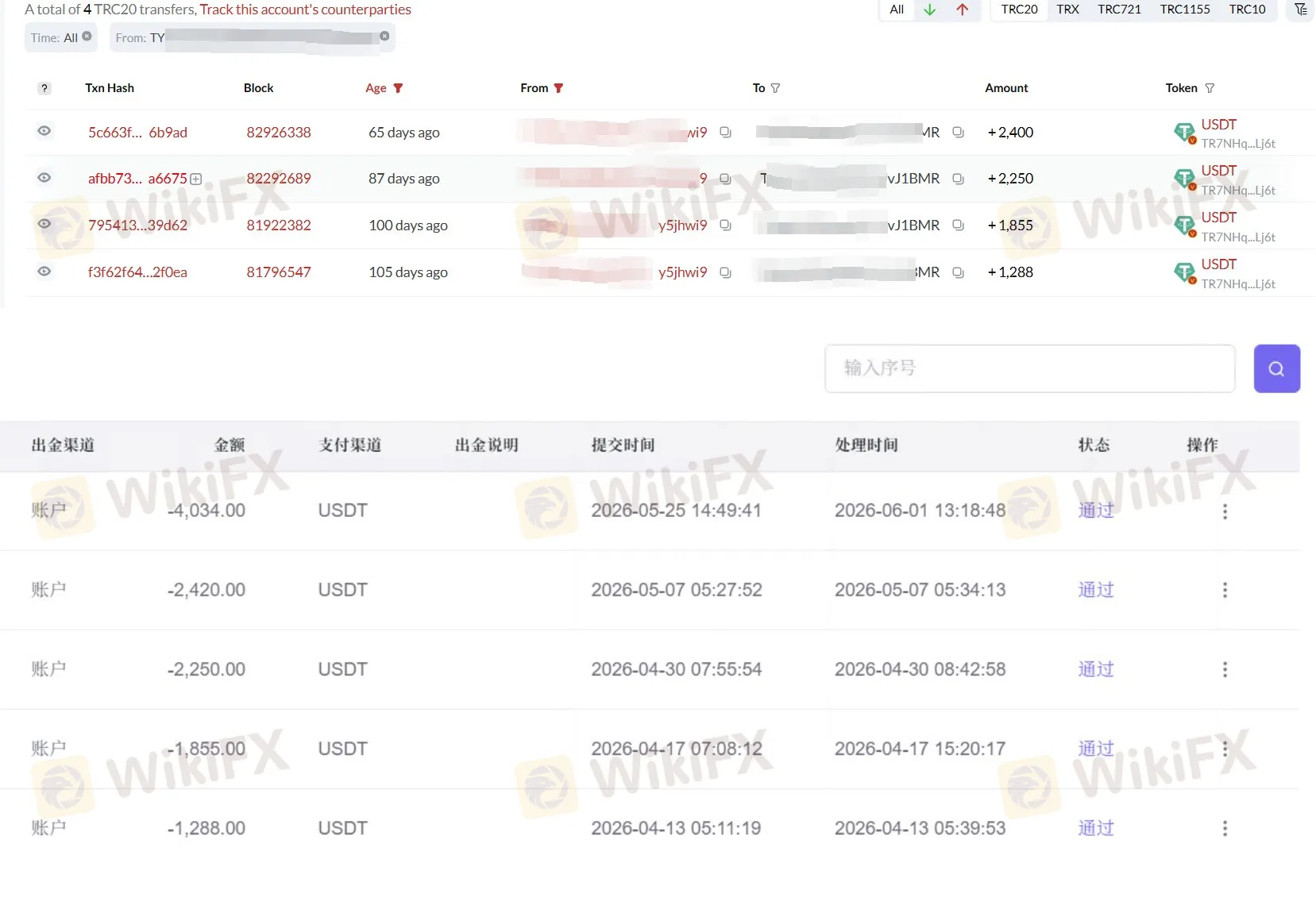Click USDT token icon in the +1,288 row
The width and height of the screenshot is (1316, 902).
(1185, 273)
